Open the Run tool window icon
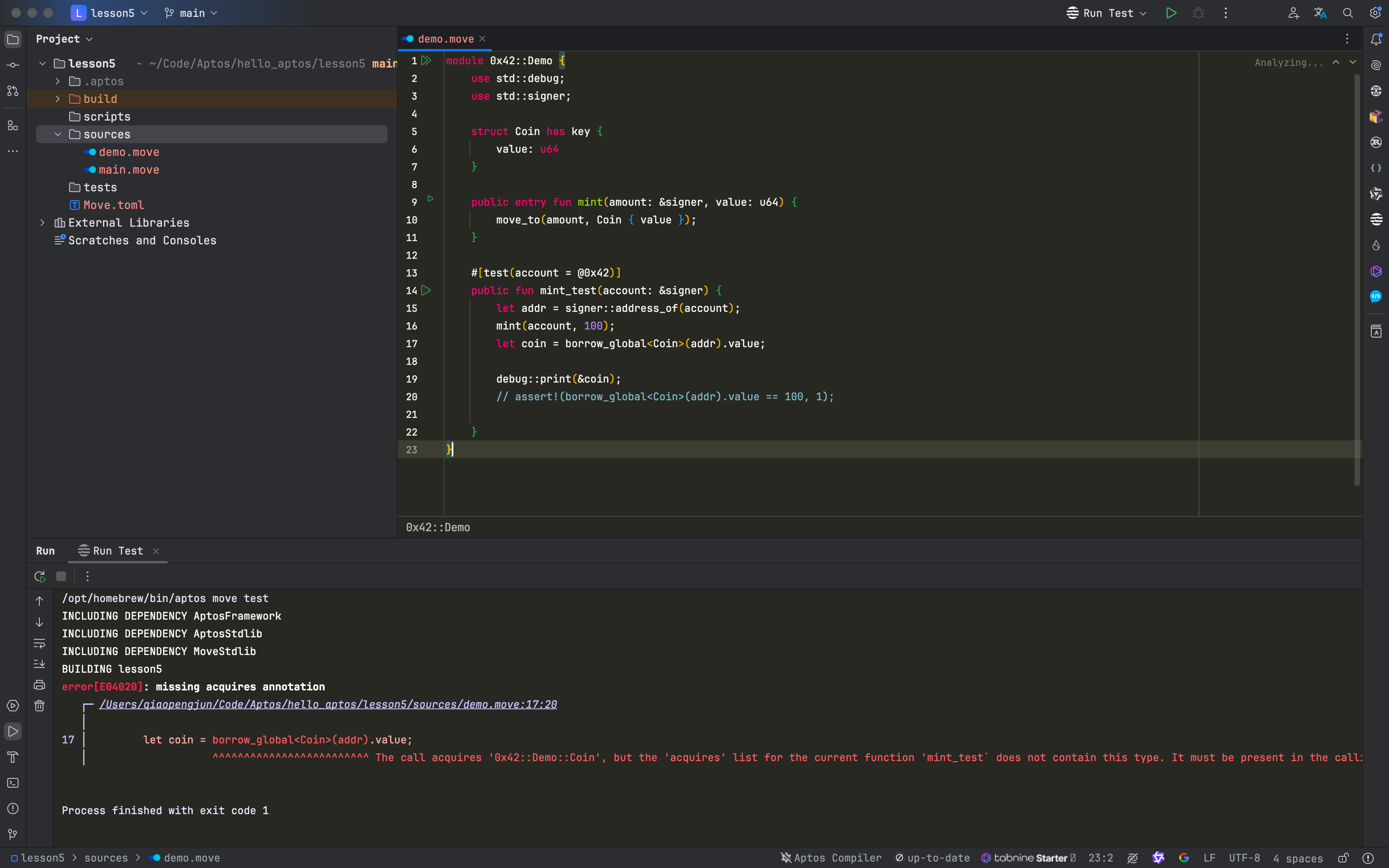Viewport: 1389px width, 868px height. (x=12, y=731)
